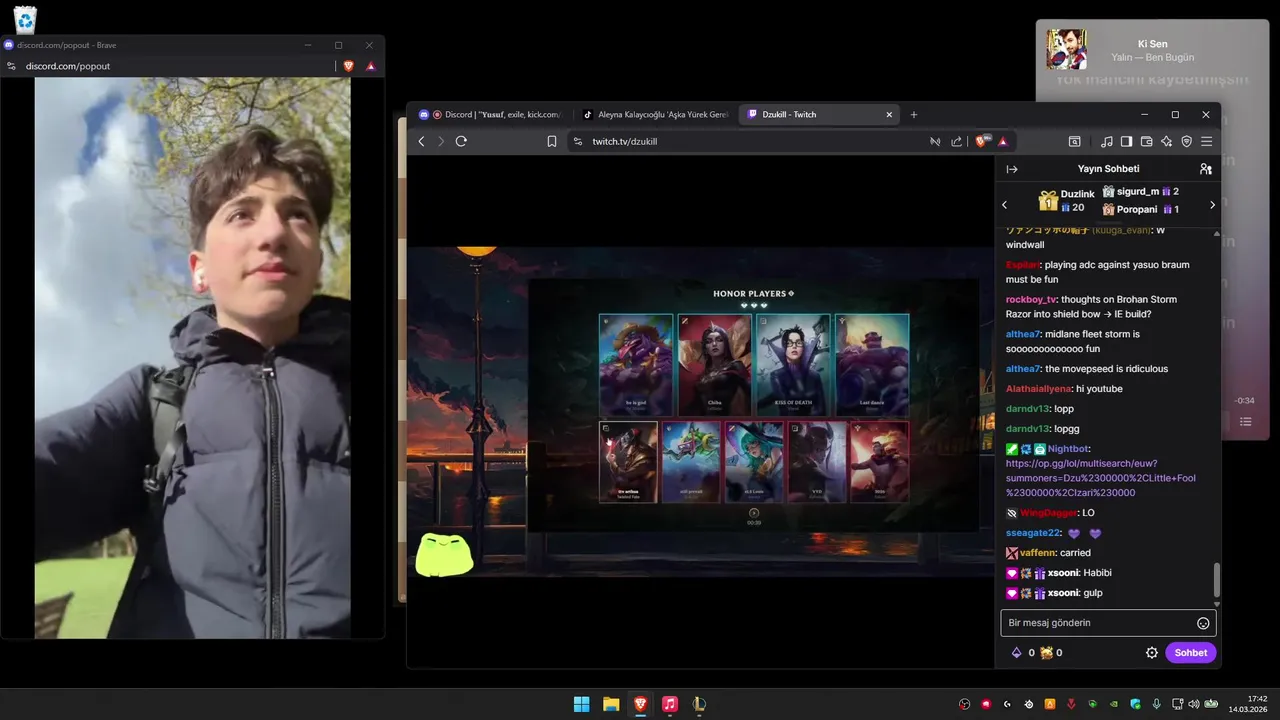Bookmark the twitch.tv/dzukill page
Image resolution: width=1280 pixels, height=720 pixels.
551,141
